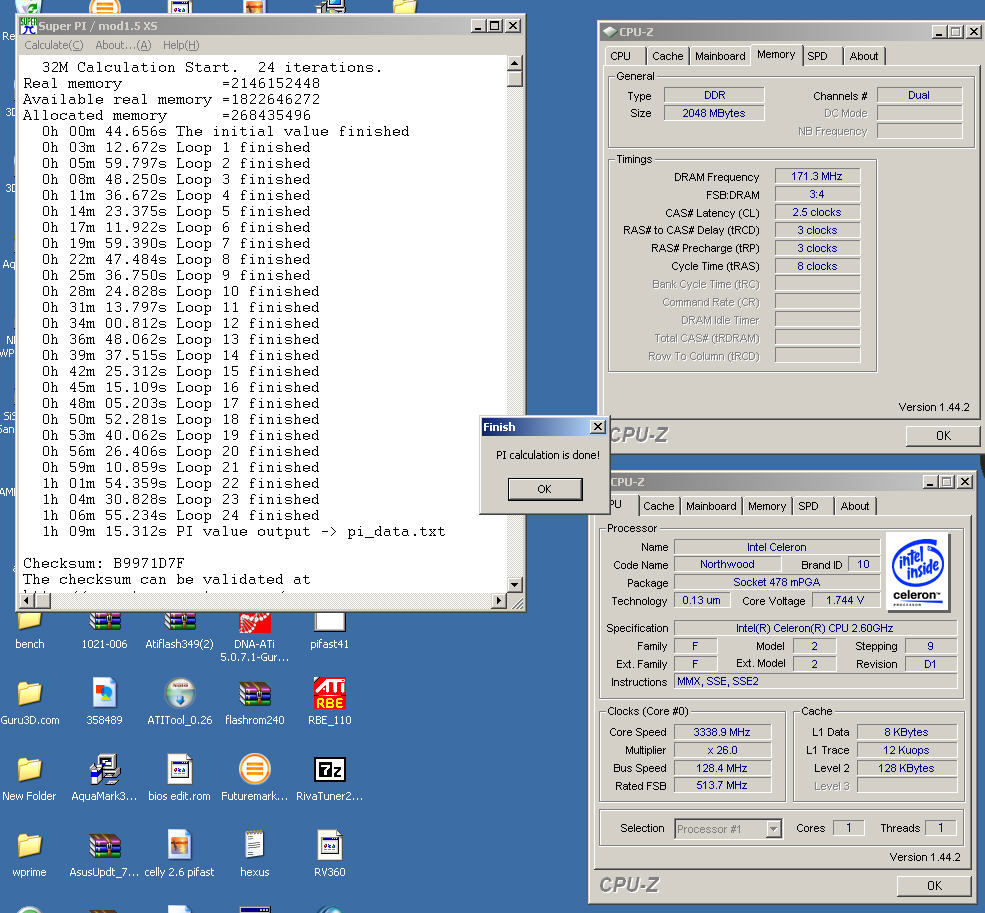Image resolution: width=985 pixels, height=913 pixels.
Task: Open Help menu in Super PI
Action: (x=181, y=45)
